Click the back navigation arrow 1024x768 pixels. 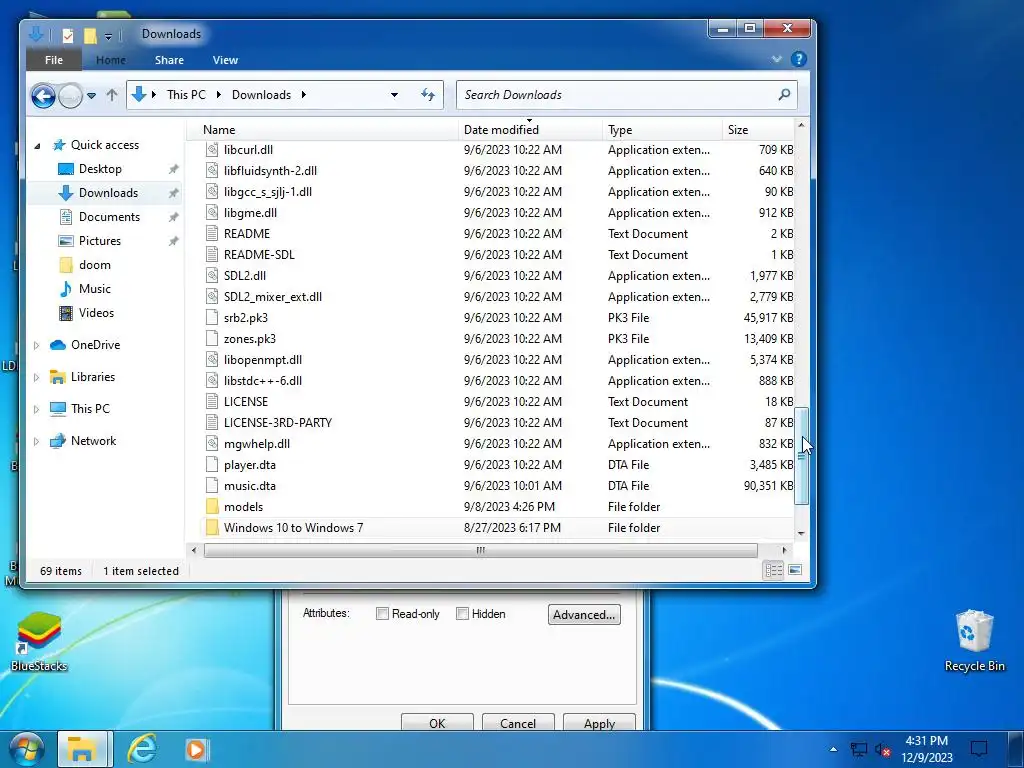coord(43,96)
